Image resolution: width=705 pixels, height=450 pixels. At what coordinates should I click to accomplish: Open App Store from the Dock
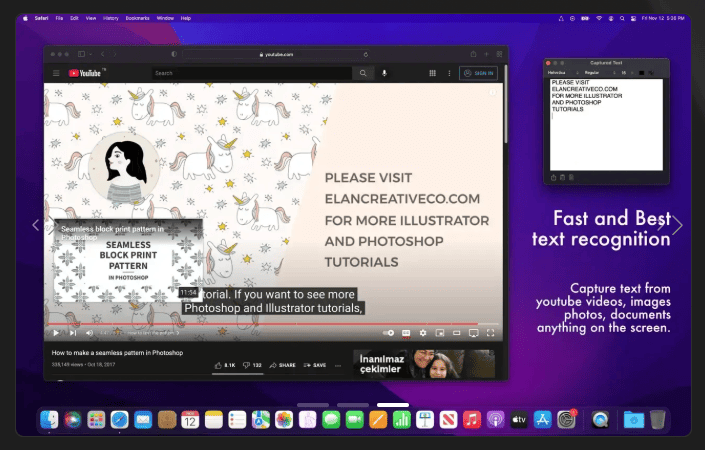coord(542,420)
